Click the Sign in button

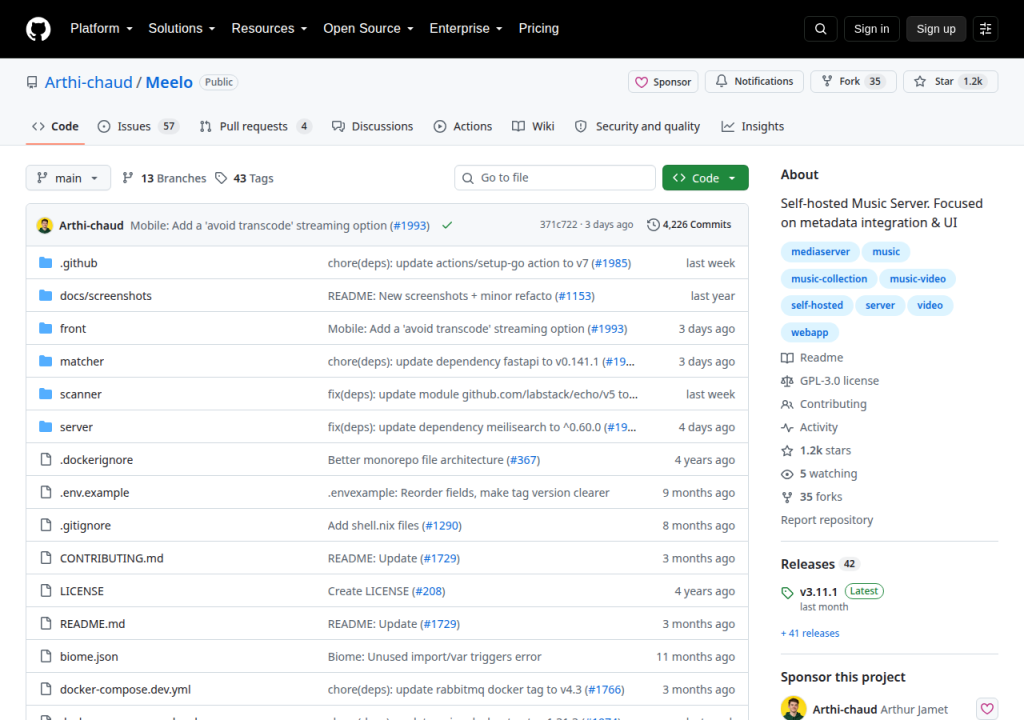point(871,29)
